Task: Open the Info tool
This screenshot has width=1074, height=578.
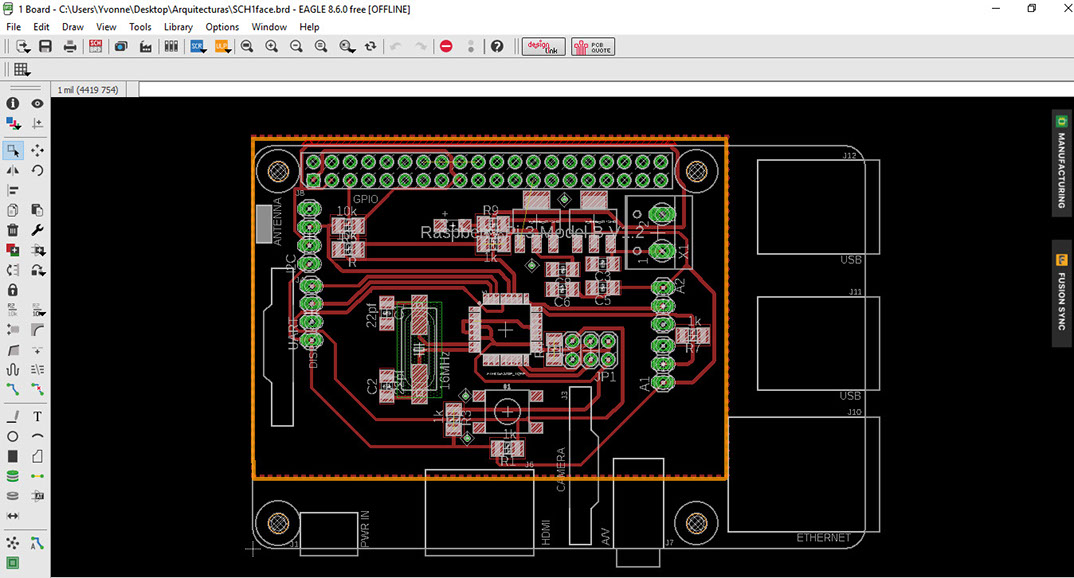Action: click(x=12, y=103)
